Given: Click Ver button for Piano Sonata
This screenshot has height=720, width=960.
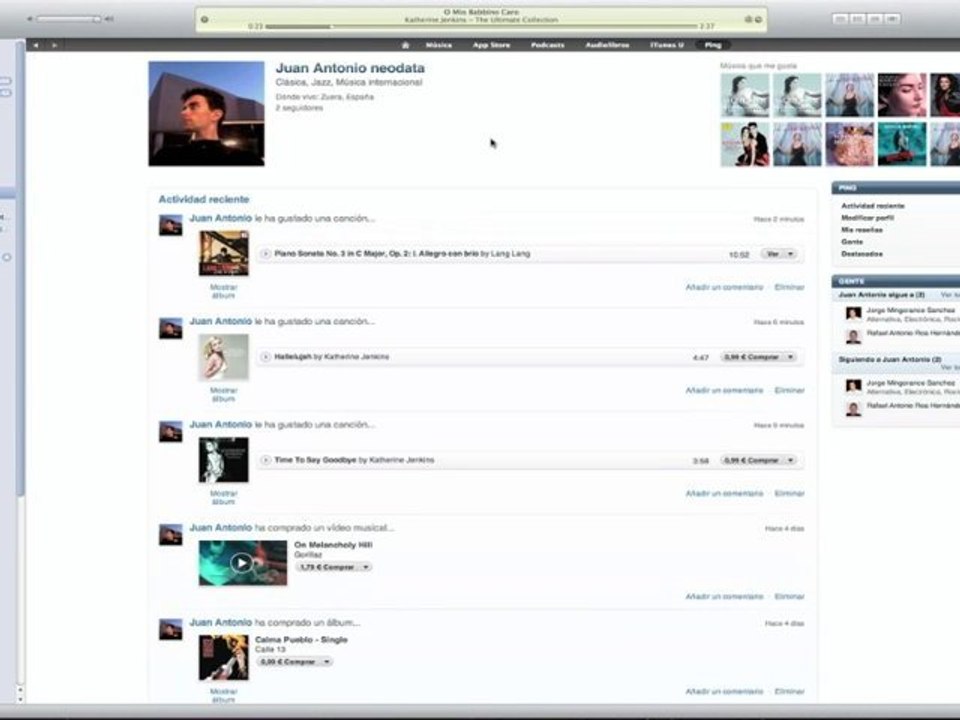Looking at the screenshot, I should (773, 253).
